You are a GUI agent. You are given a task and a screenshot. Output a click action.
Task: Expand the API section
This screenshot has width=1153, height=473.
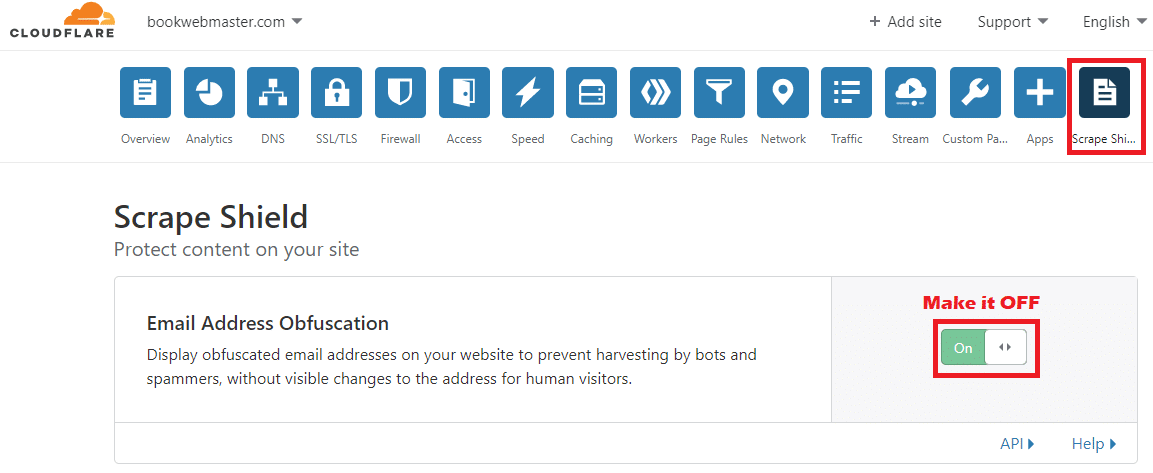(1018, 444)
